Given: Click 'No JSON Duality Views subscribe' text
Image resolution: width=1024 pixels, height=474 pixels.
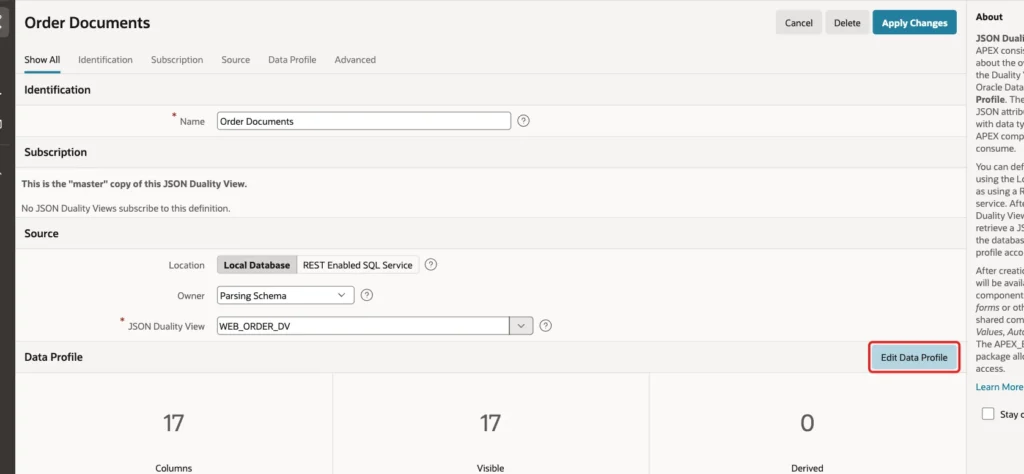Looking at the screenshot, I should (x=126, y=209).
